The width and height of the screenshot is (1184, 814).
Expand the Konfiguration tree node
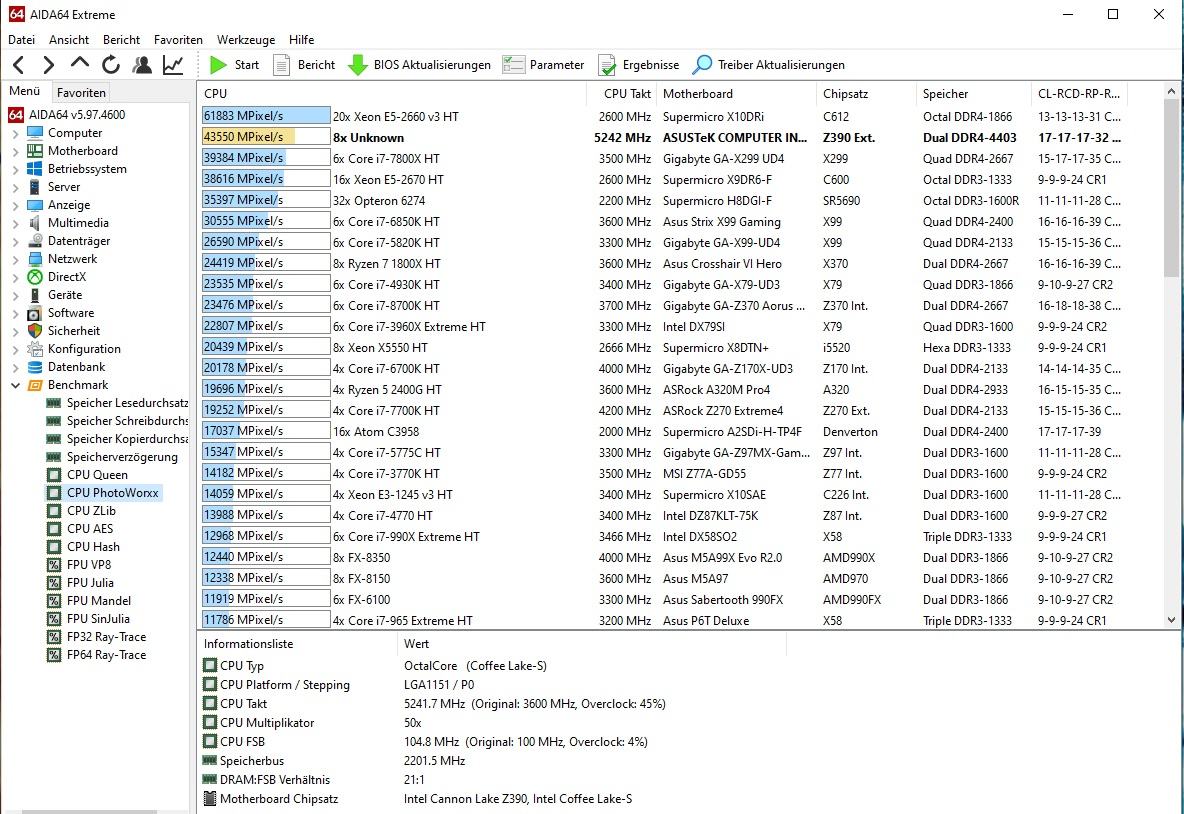tap(15, 349)
